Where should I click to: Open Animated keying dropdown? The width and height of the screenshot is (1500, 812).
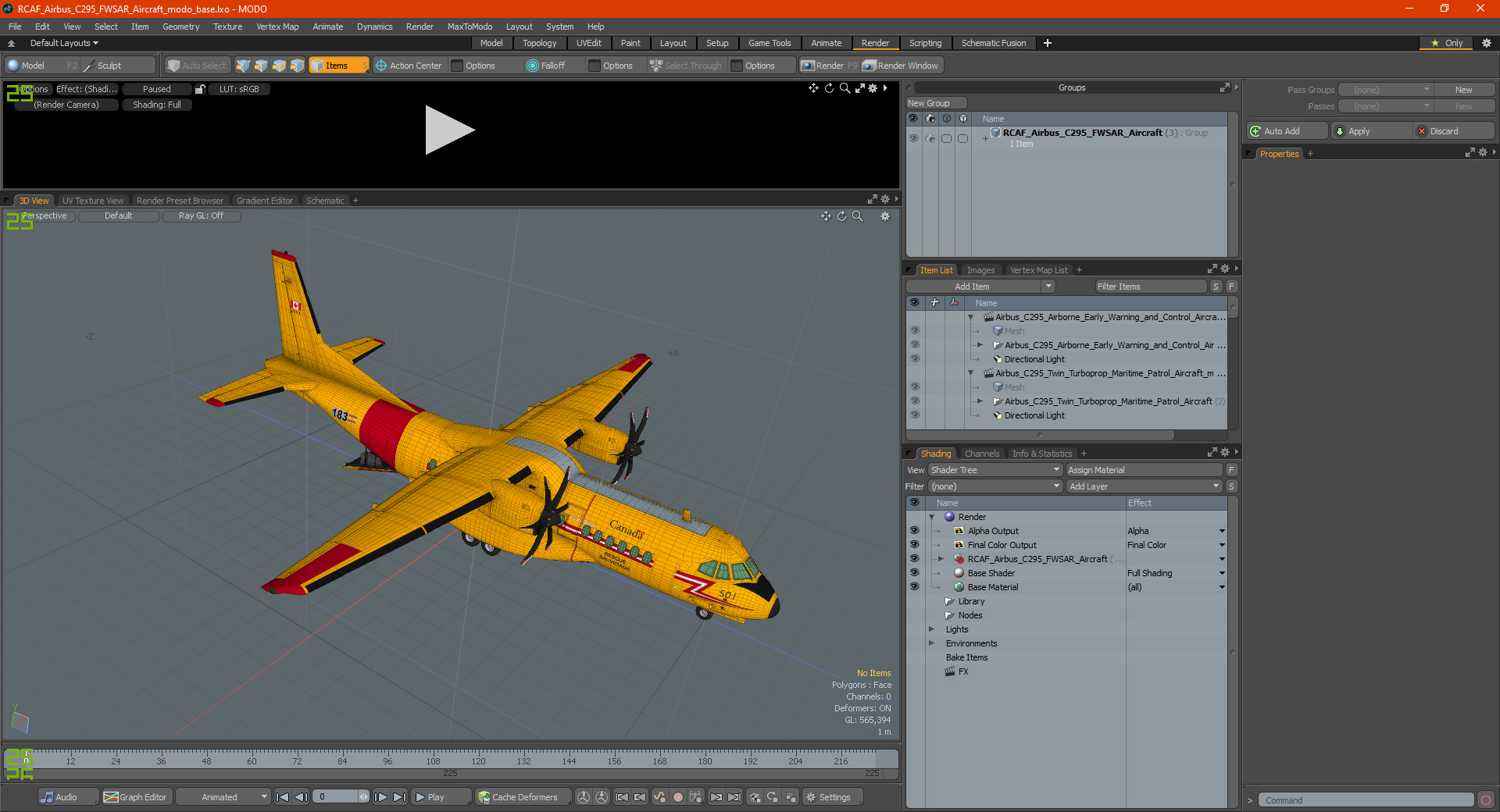pyautogui.click(x=223, y=797)
